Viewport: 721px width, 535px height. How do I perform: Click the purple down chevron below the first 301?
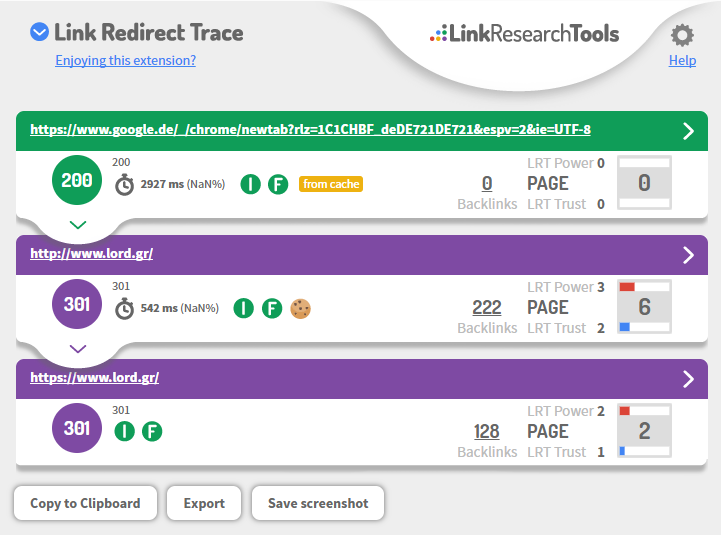click(x=78, y=349)
